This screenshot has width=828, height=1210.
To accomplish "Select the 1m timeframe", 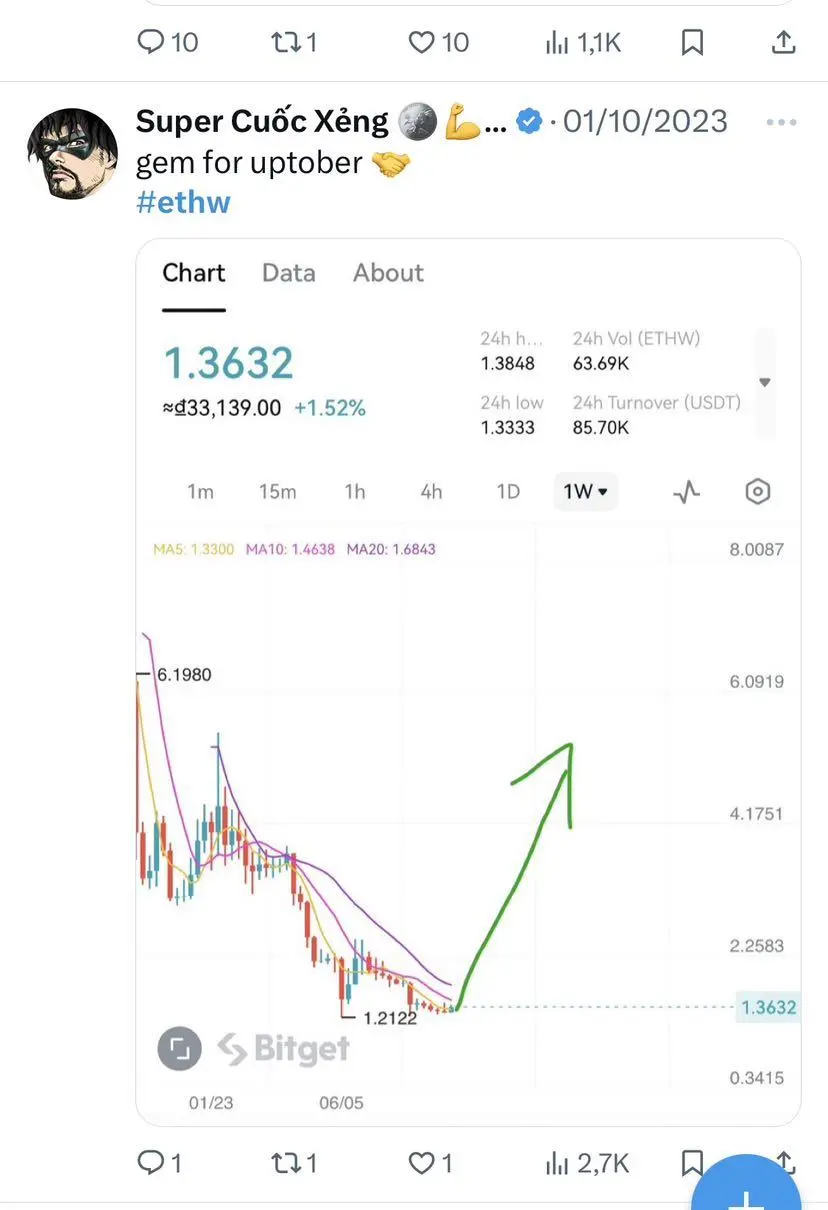I will click(200, 491).
